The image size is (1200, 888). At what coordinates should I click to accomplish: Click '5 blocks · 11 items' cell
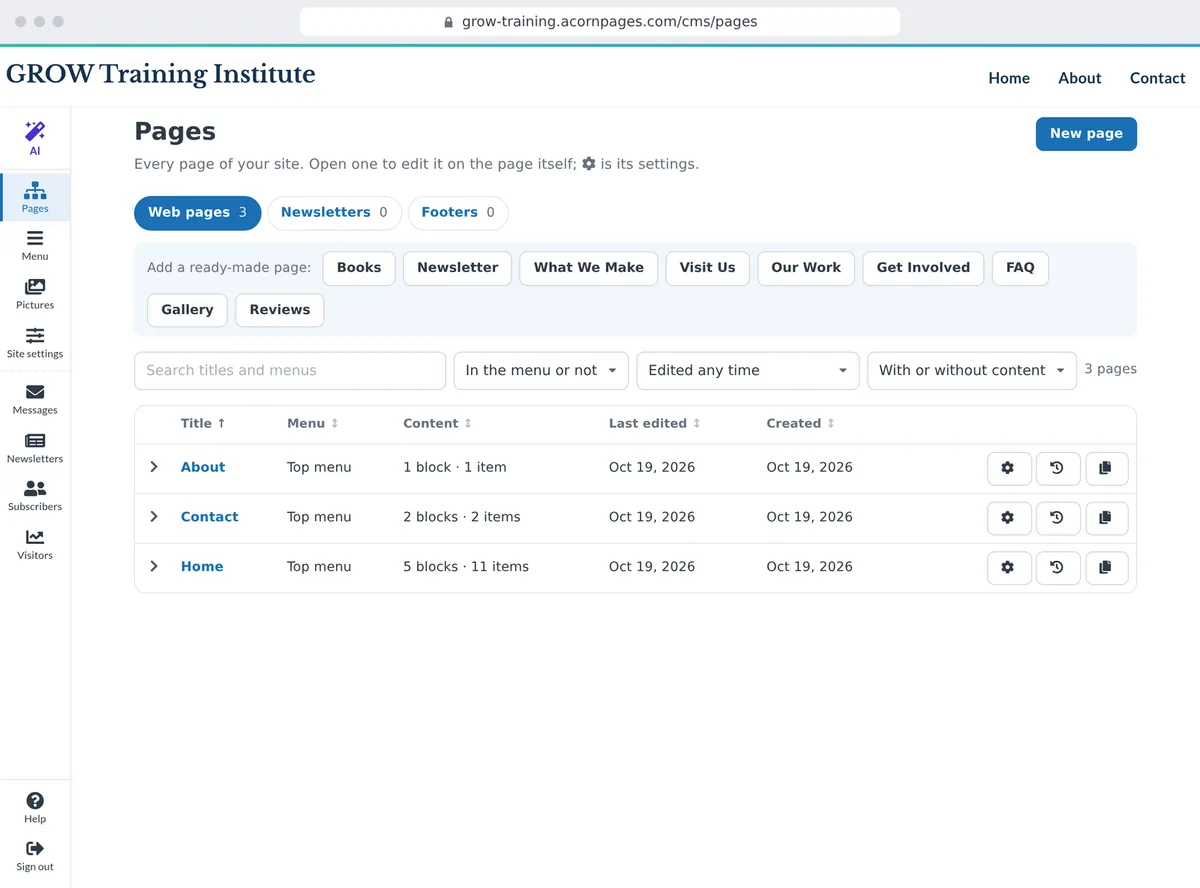tap(466, 566)
